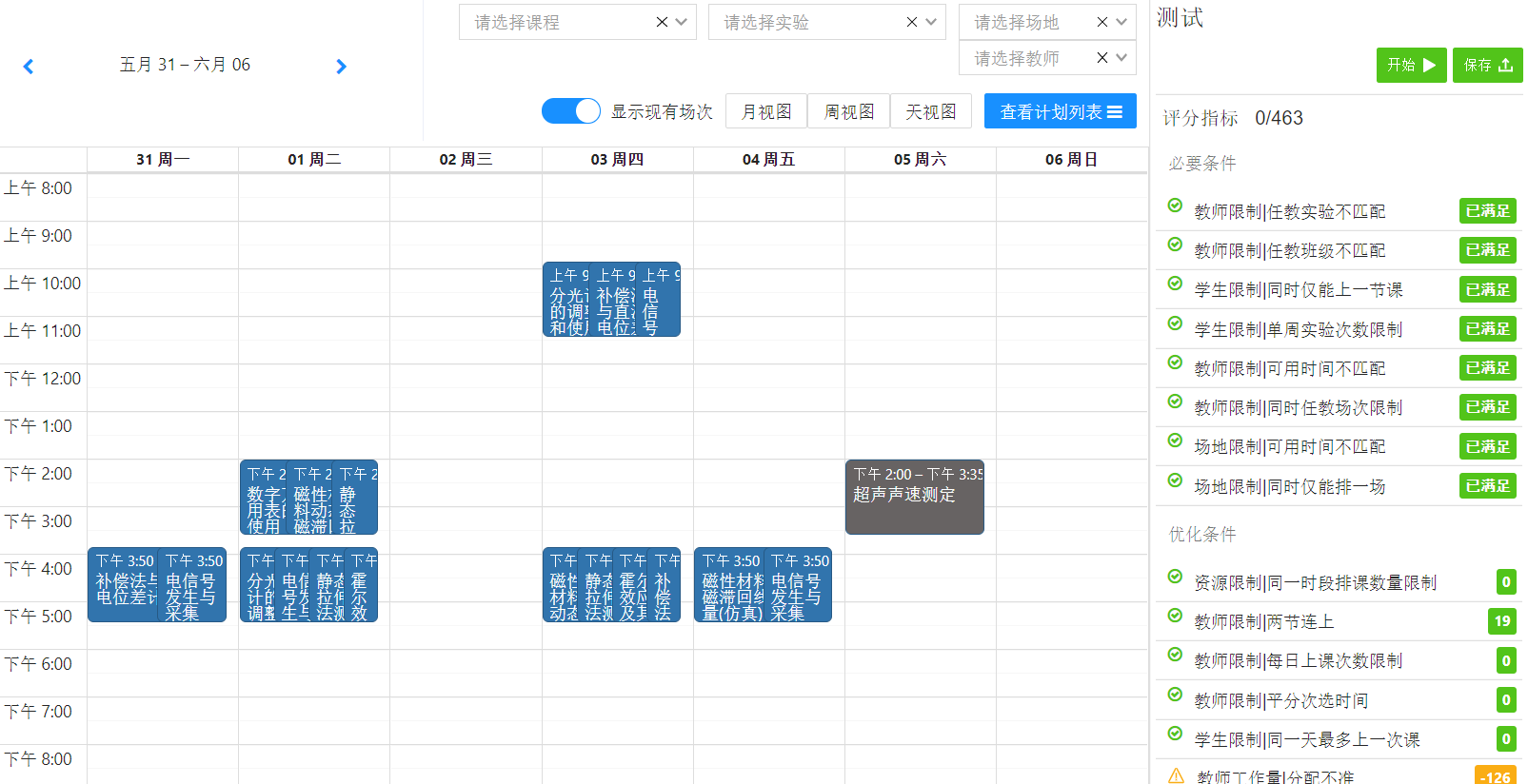Clear the teacher selection X icon

click(x=1101, y=58)
